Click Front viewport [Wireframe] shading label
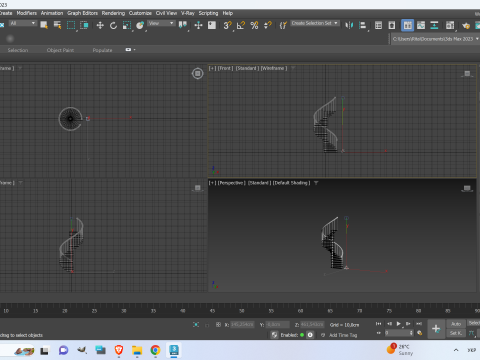Screen dimensions: 480x360 click(274, 68)
